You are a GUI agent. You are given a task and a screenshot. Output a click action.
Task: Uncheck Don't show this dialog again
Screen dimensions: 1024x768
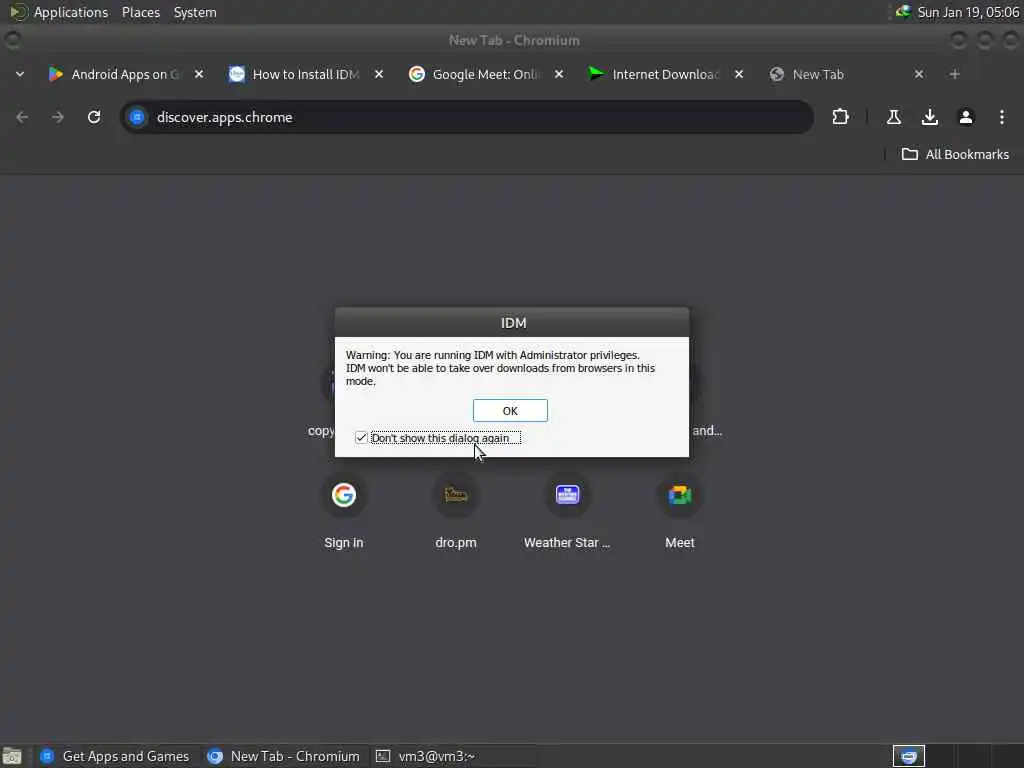361,438
